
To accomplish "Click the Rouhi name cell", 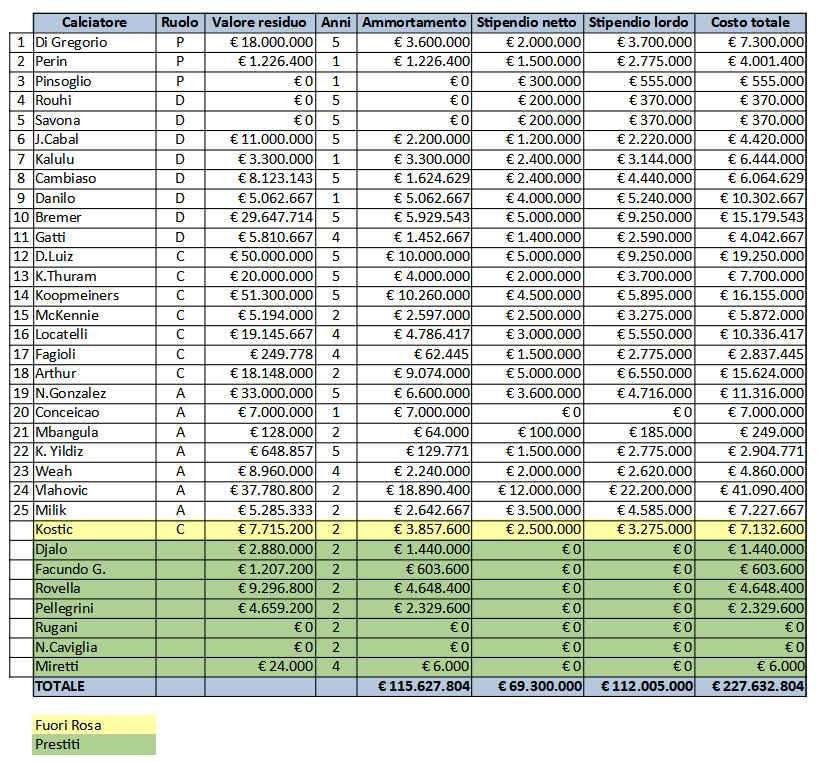I will (x=94, y=101).
